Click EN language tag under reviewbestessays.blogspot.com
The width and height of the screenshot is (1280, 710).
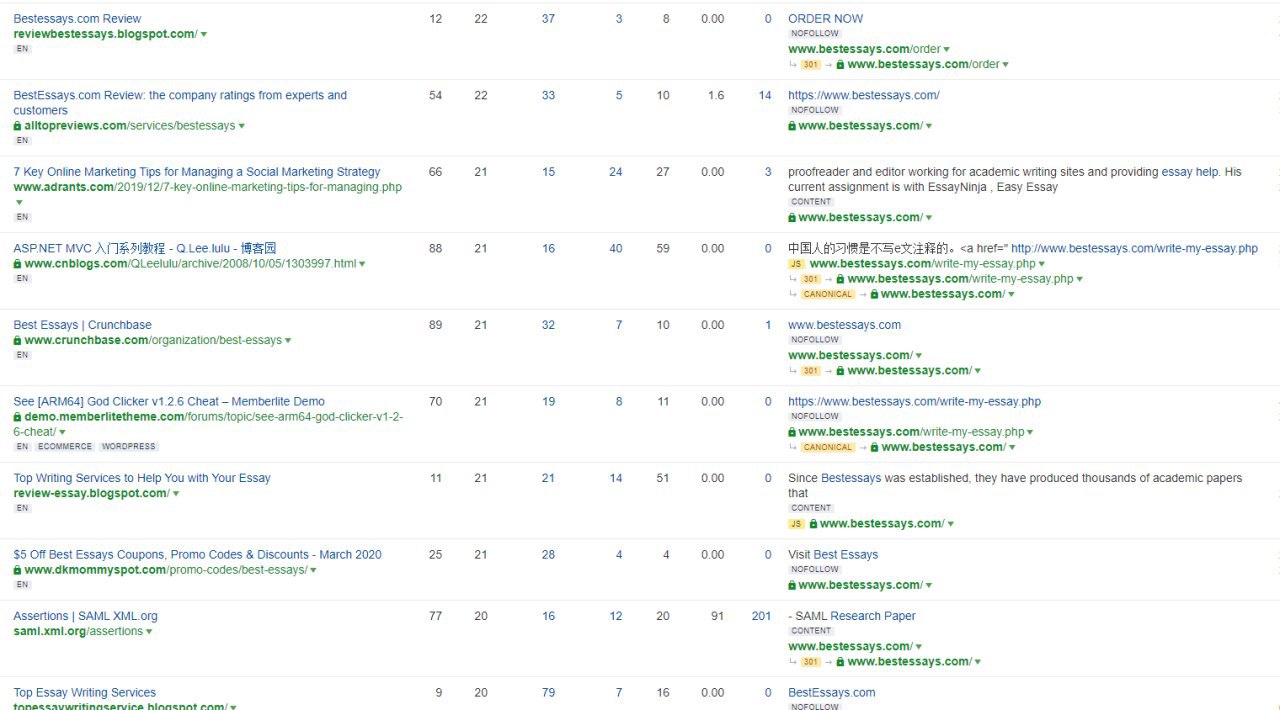pos(22,49)
